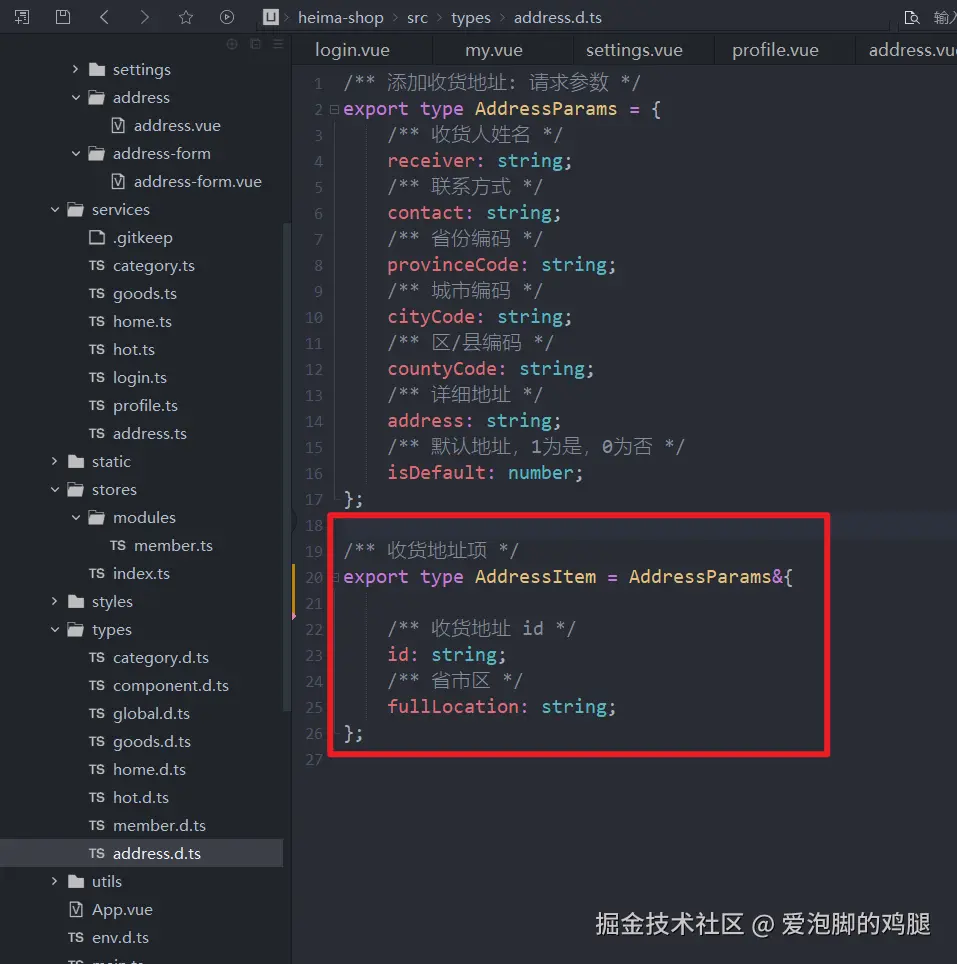The image size is (957, 964).
Task: Open the sidebar hamburger menu icon
Action: 278,44
